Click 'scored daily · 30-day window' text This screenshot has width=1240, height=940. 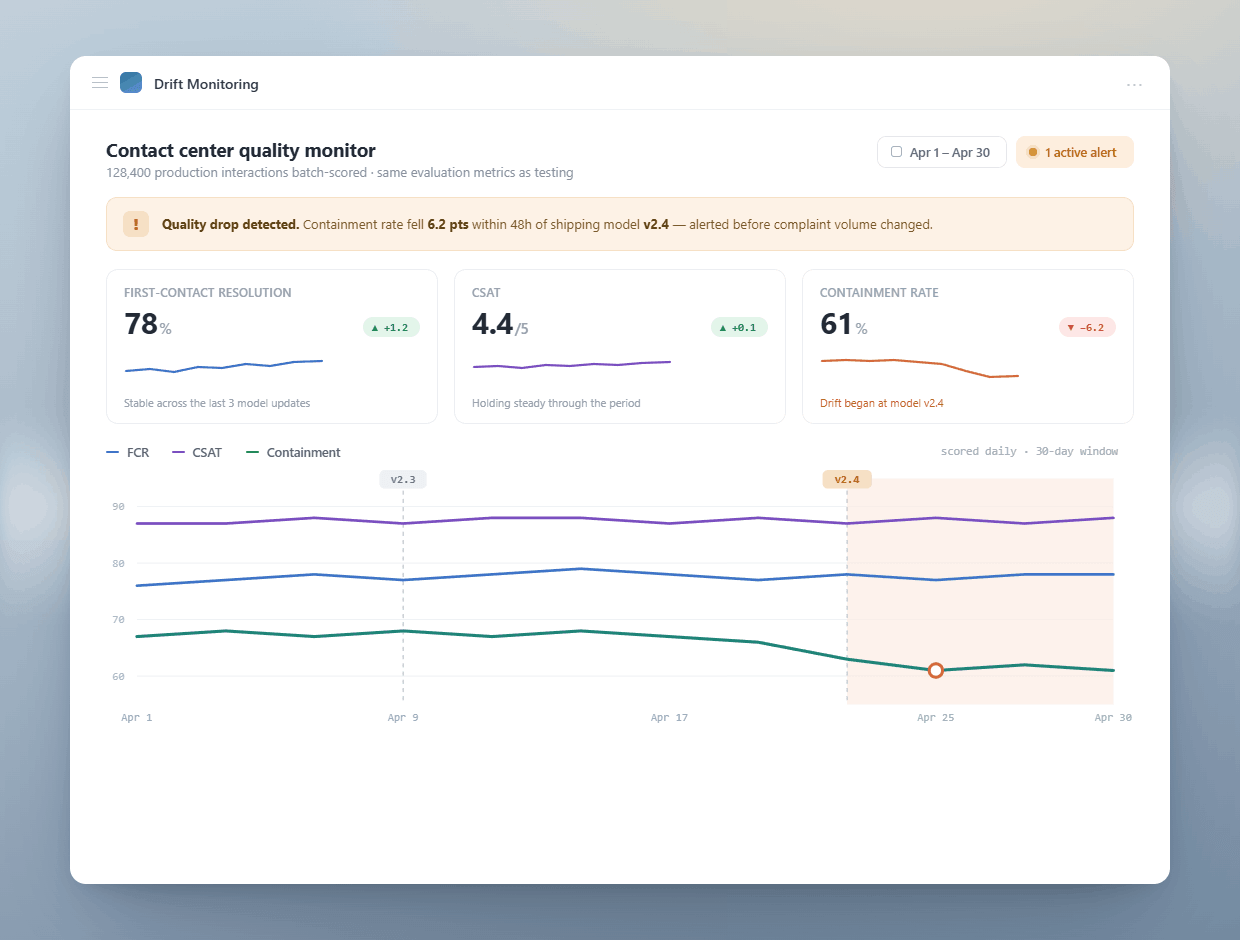point(1029,452)
